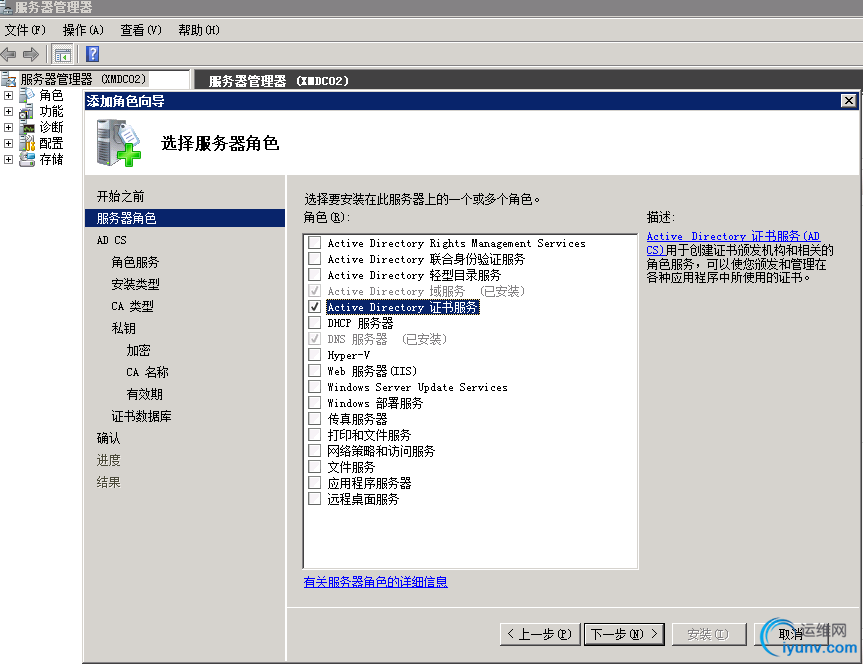Check 网络策略和访问服务 checkbox

coord(314,450)
